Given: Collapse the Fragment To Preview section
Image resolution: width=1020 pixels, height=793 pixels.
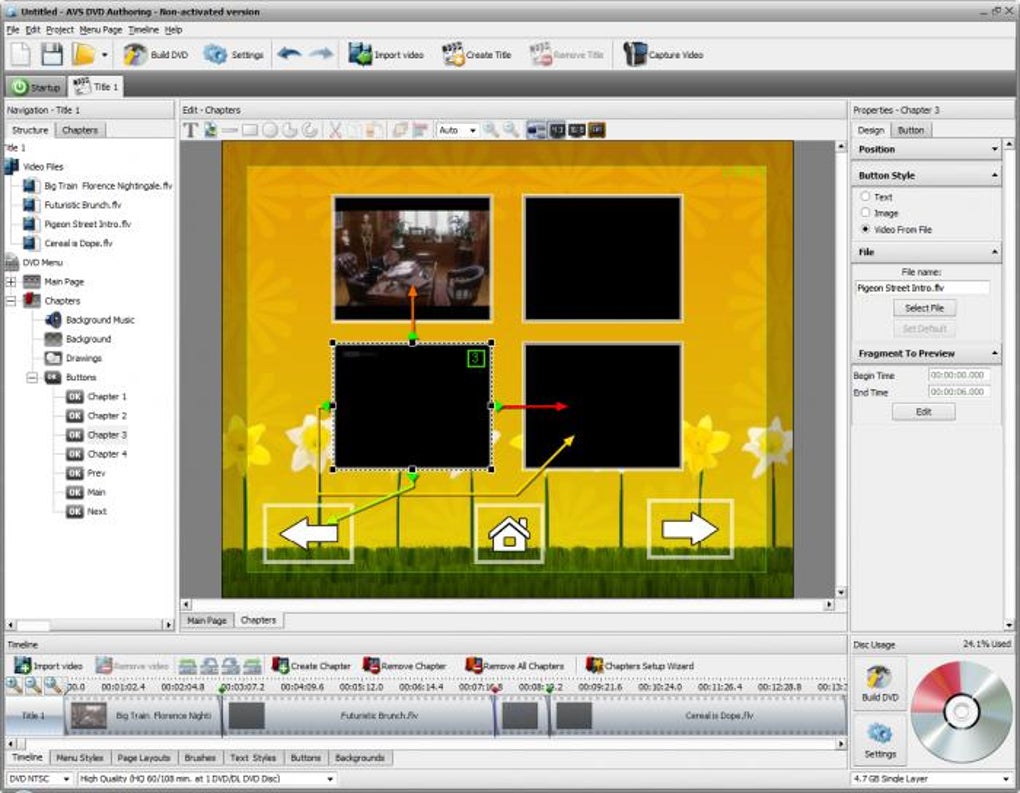Looking at the screenshot, I should (994, 353).
